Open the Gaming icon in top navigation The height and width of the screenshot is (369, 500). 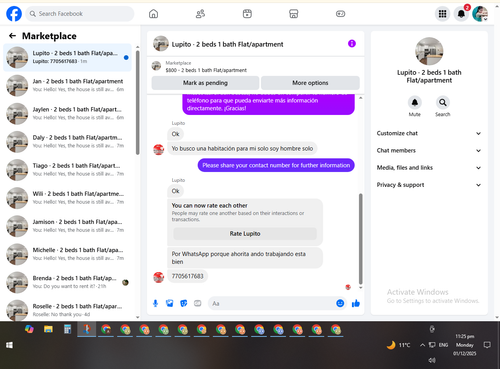tap(340, 14)
